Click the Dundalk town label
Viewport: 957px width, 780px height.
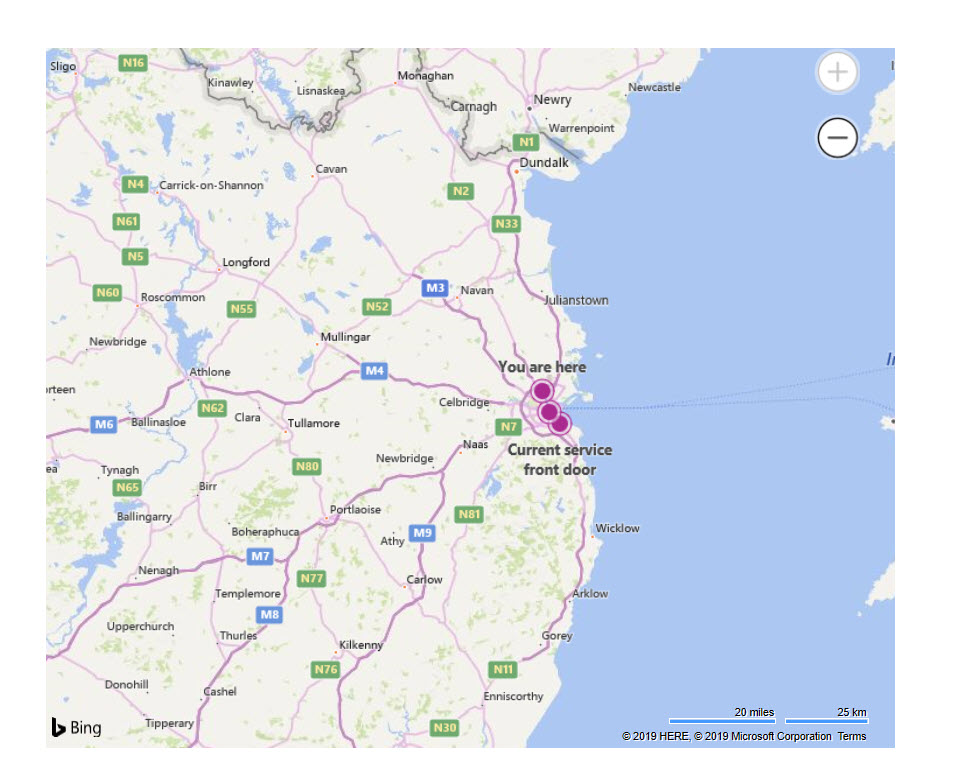click(544, 162)
